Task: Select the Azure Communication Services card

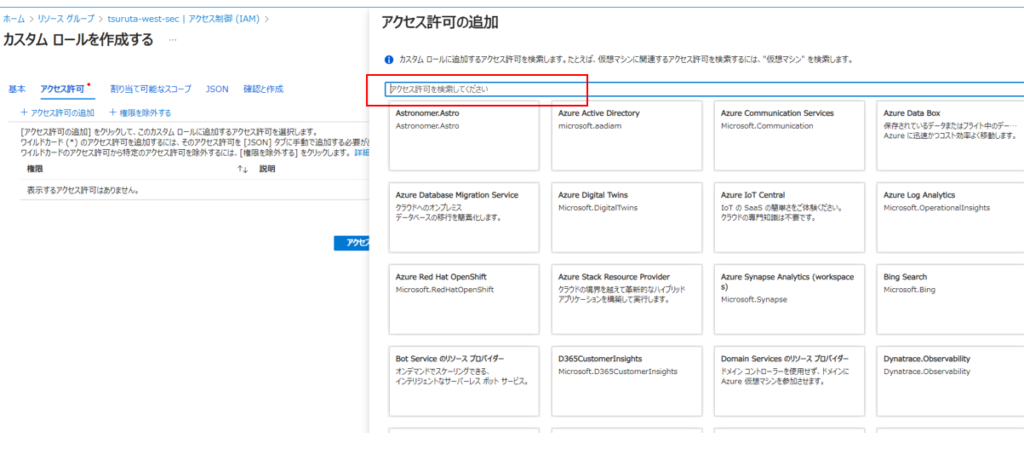Action: click(789, 135)
